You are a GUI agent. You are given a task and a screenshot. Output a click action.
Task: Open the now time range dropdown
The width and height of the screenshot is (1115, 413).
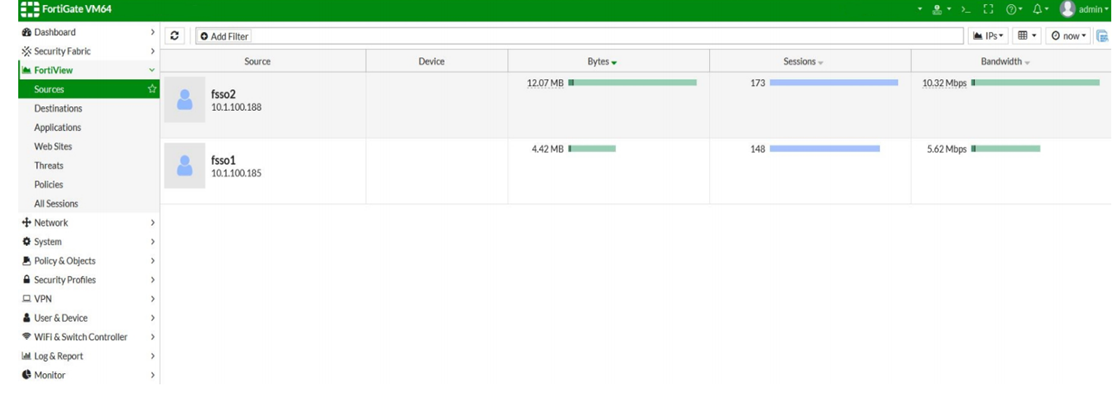coord(1068,36)
